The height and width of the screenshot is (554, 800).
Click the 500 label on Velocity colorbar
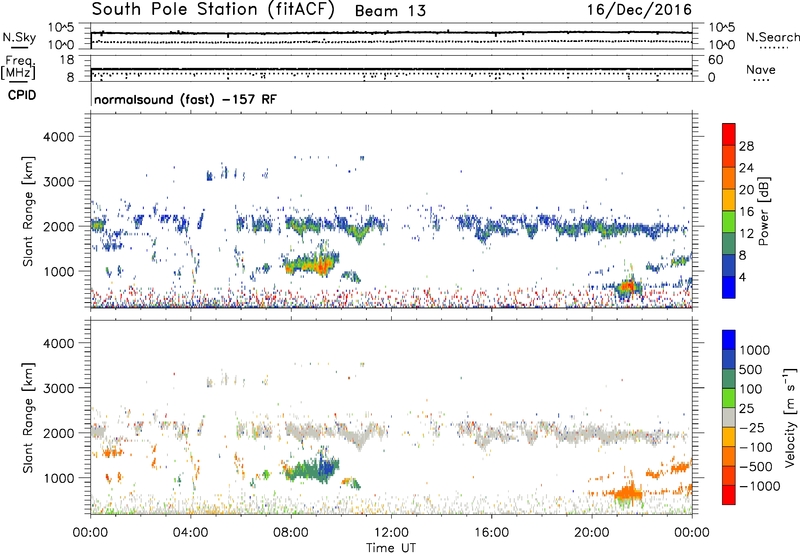coord(750,369)
